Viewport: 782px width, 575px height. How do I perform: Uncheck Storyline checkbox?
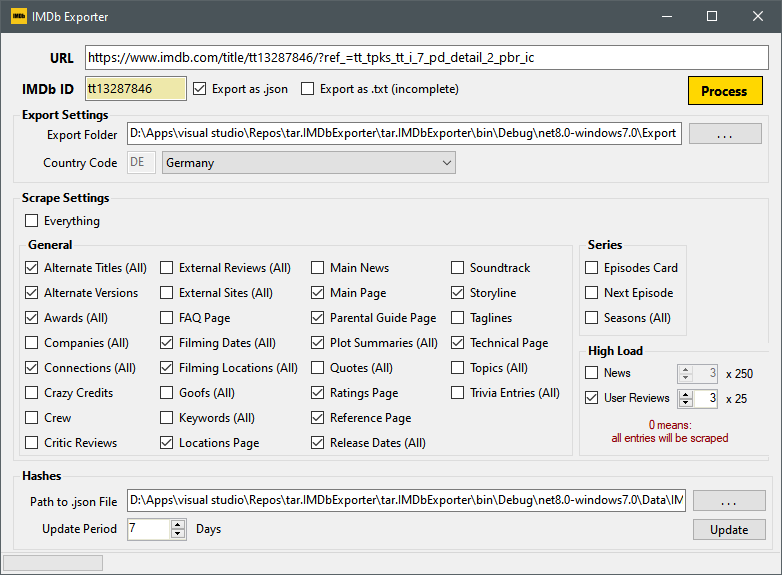pyautogui.click(x=457, y=293)
